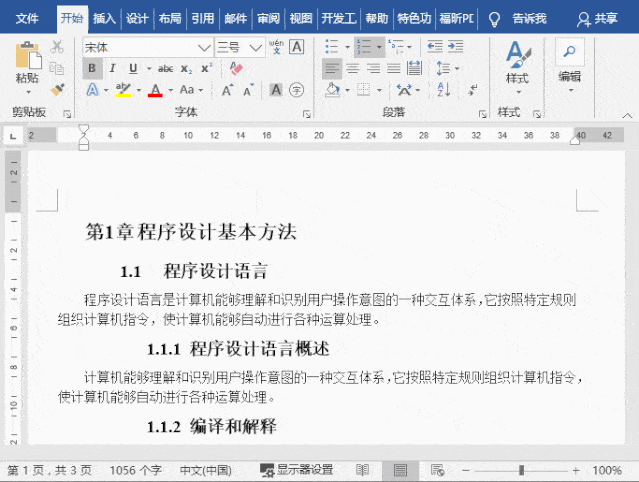639x482 pixels.
Task: Click the zoom slider handle
Action: 521,470
